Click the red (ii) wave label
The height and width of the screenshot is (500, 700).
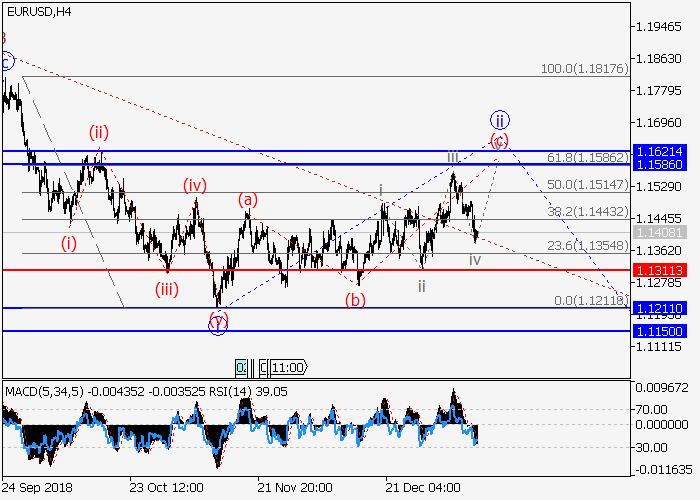98,131
